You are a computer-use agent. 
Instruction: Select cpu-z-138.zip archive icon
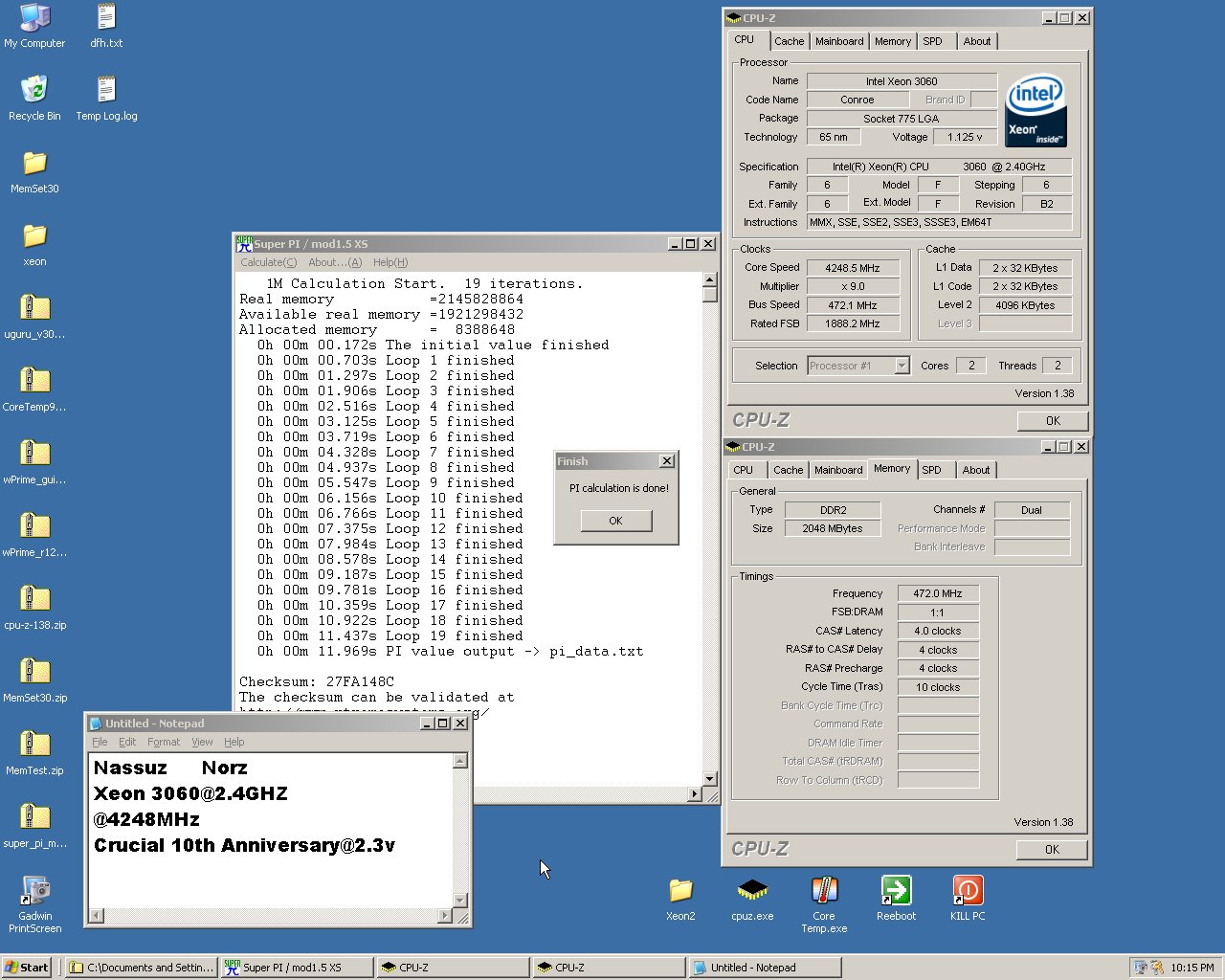tap(34, 608)
